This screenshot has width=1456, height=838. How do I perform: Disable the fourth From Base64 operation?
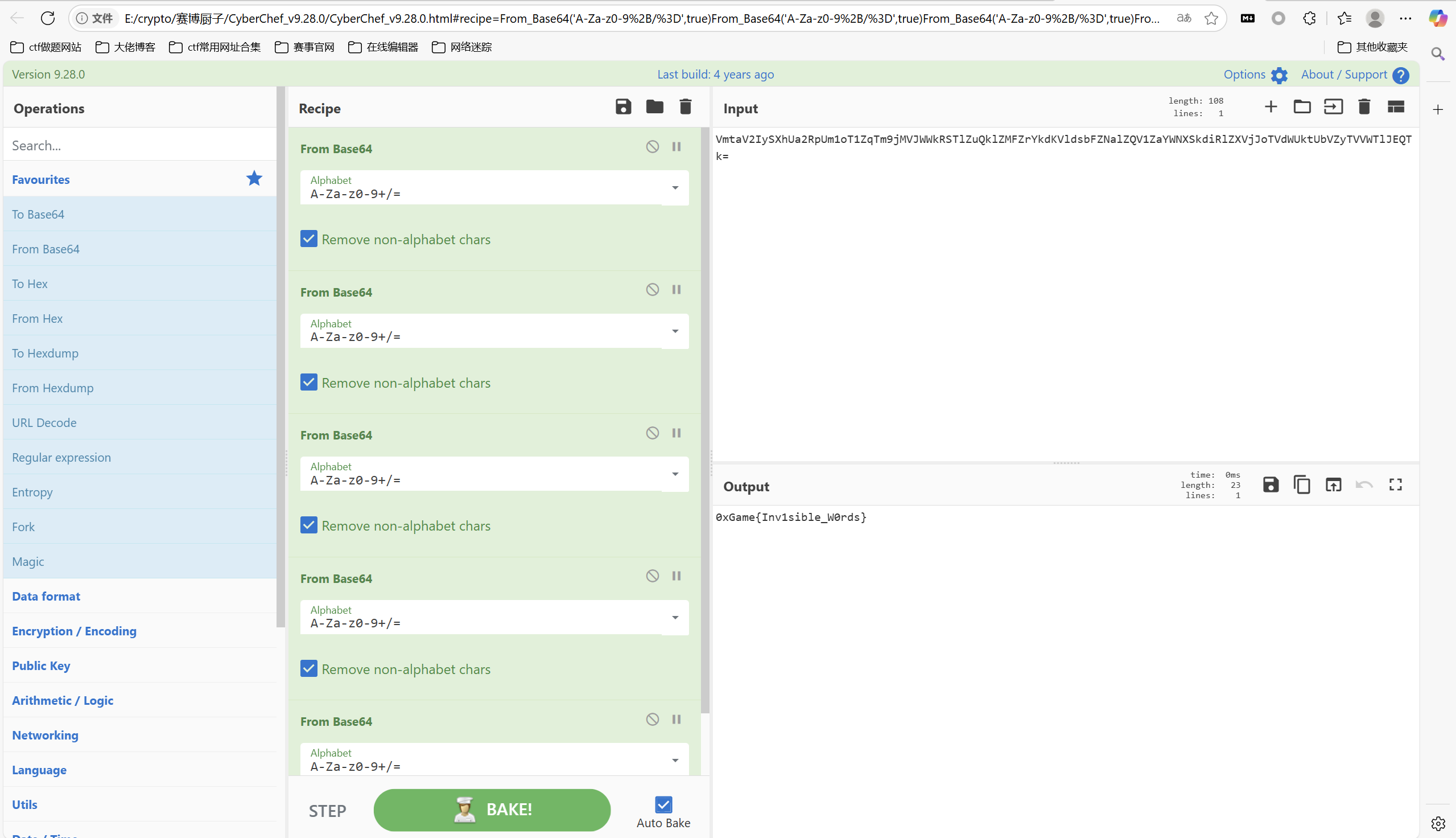(x=652, y=576)
